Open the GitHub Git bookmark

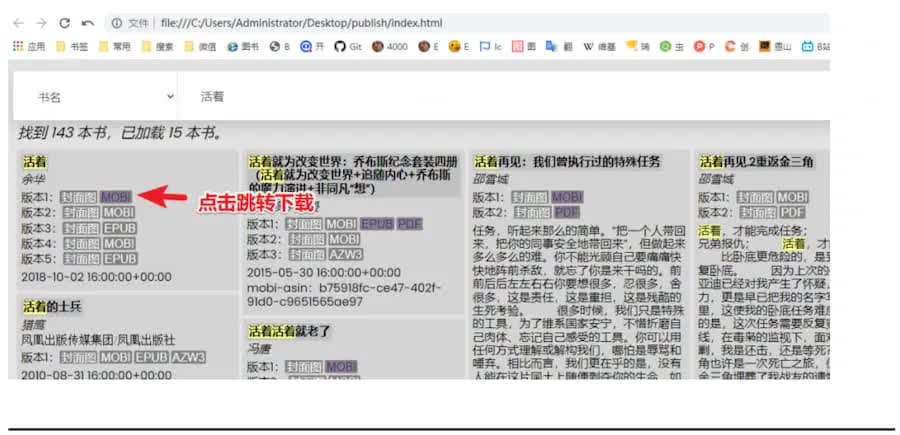[x=348, y=46]
